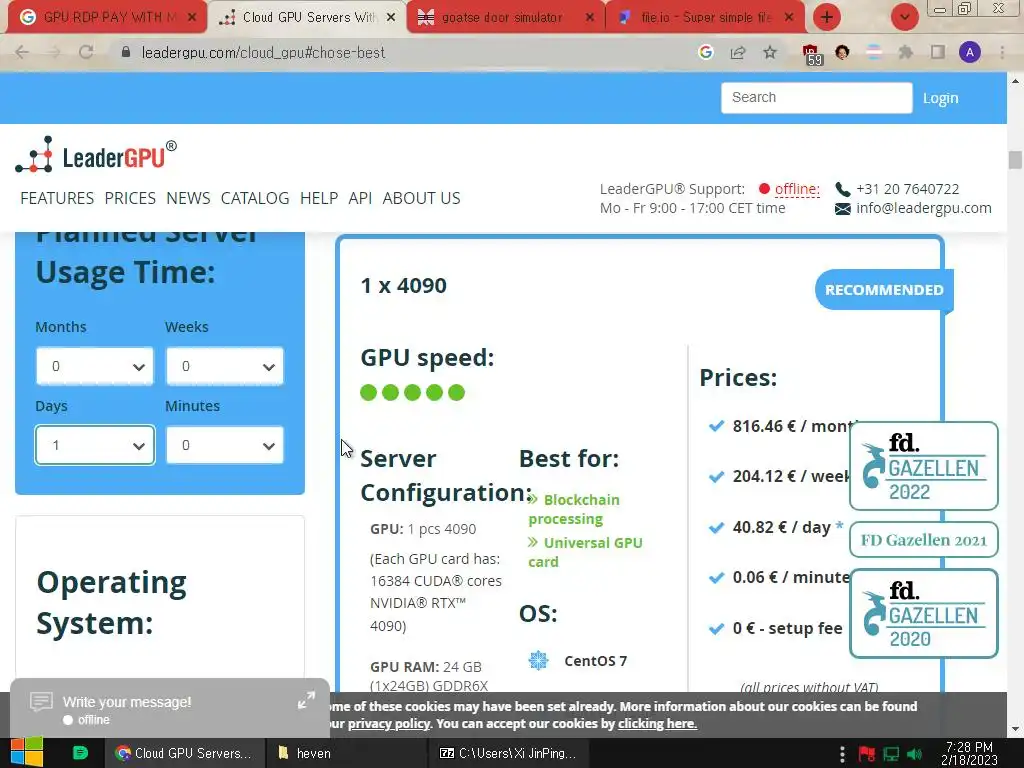Open the privacy policy link

[x=389, y=724]
